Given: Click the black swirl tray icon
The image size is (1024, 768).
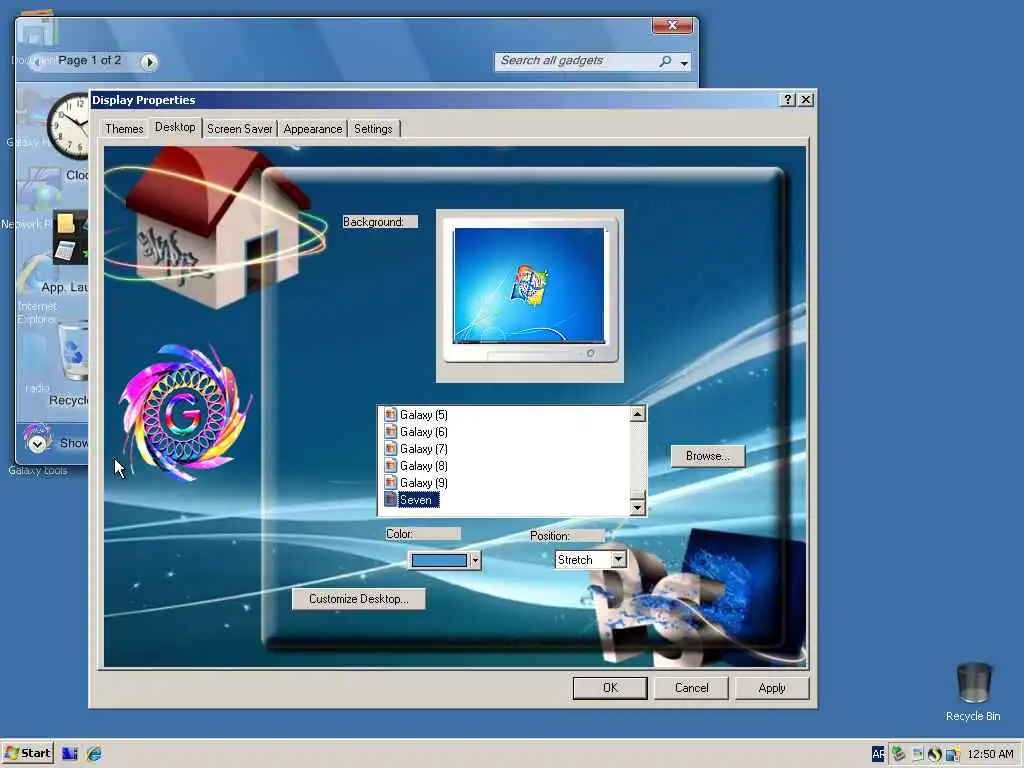Looking at the screenshot, I should coord(935,754).
